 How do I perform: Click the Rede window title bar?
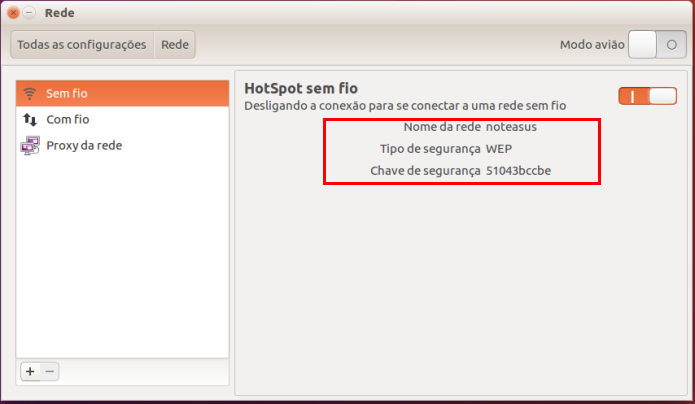pyautogui.click(x=348, y=12)
